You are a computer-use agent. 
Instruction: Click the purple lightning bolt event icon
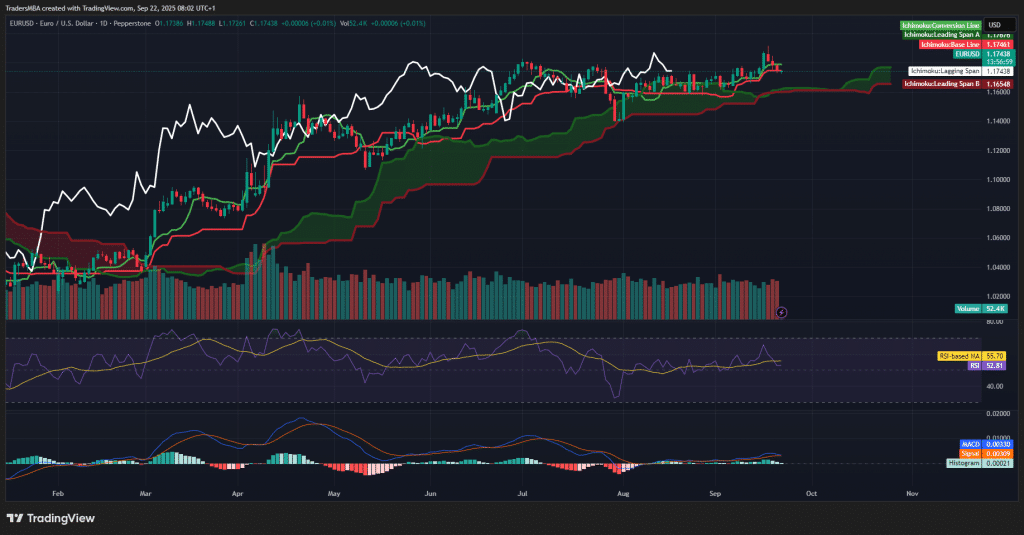(x=782, y=312)
